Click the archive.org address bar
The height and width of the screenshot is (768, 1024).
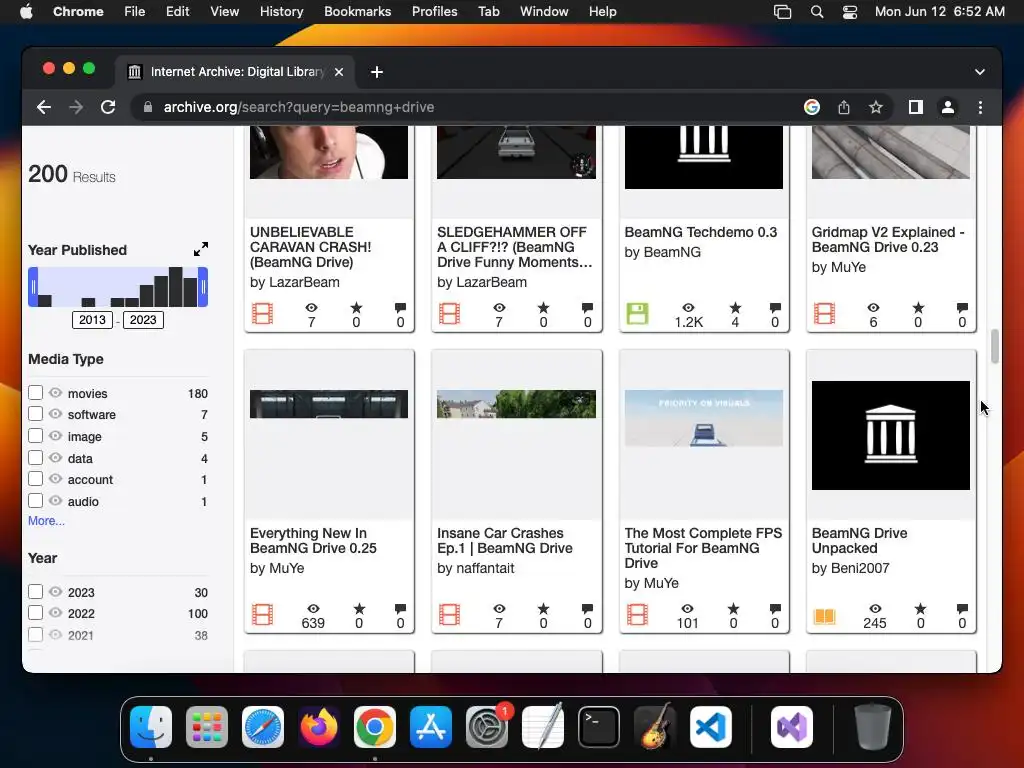pyautogui.click(x=470, y=107)
